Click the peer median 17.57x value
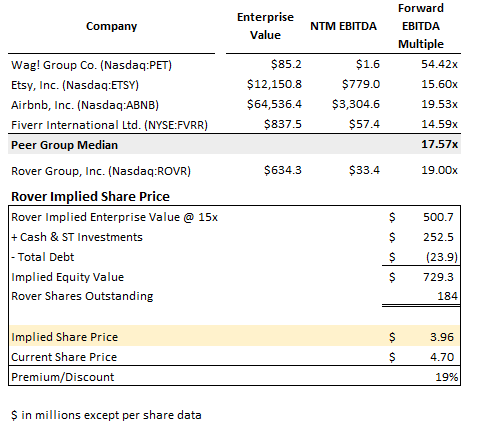The image size is (482, 433). pos(440,144)
